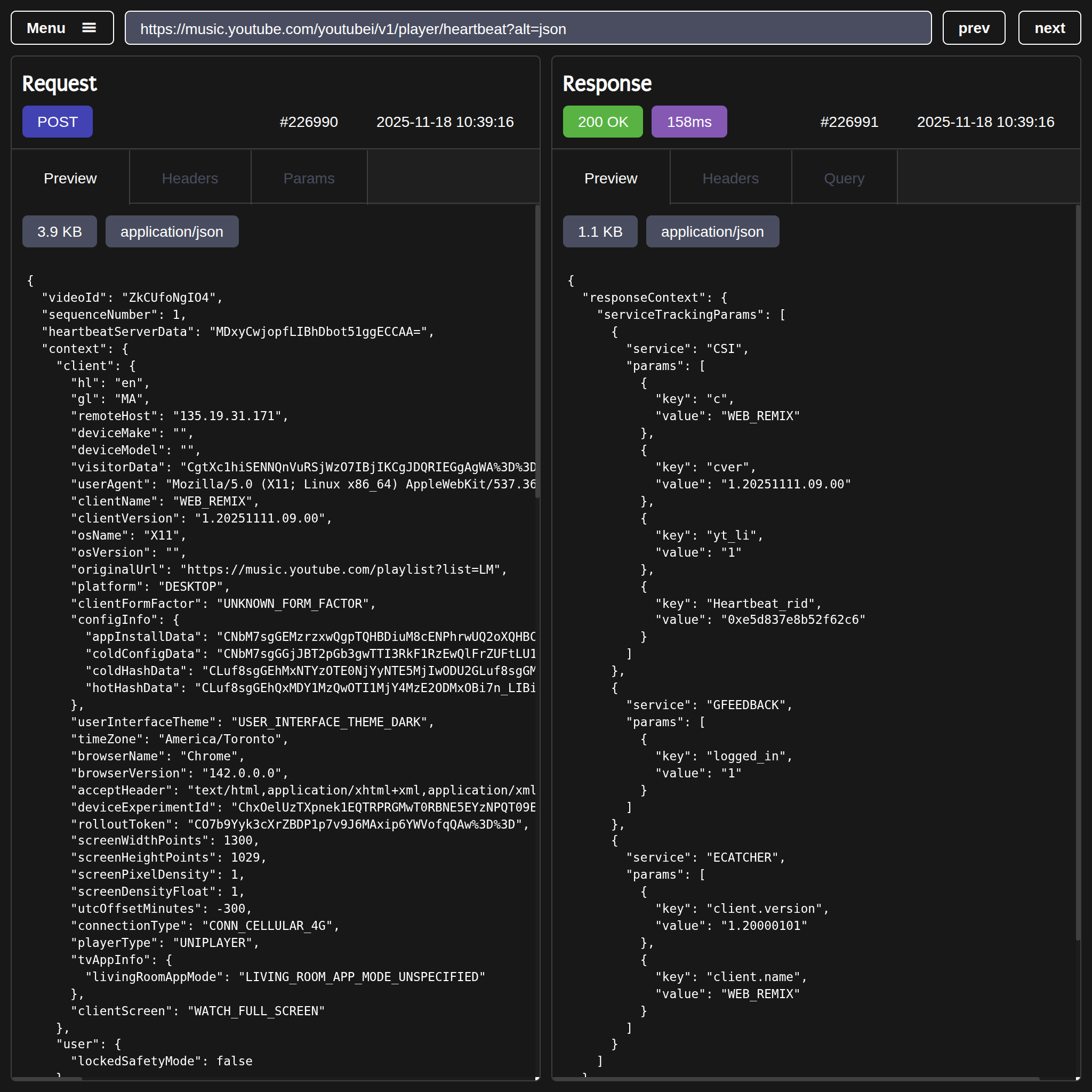Switch to Request Headers tab
1092x1092 pixels.
point(190,179)
